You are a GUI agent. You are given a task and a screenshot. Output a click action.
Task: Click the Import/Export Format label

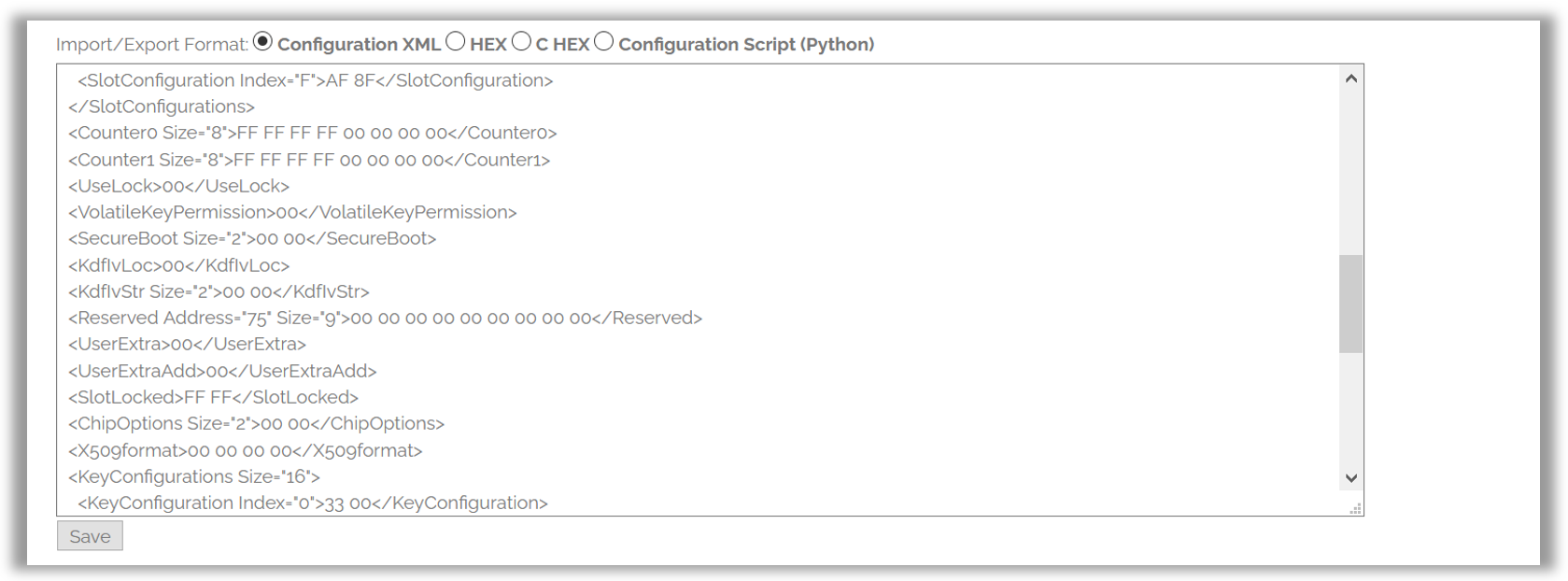[152, 44]
